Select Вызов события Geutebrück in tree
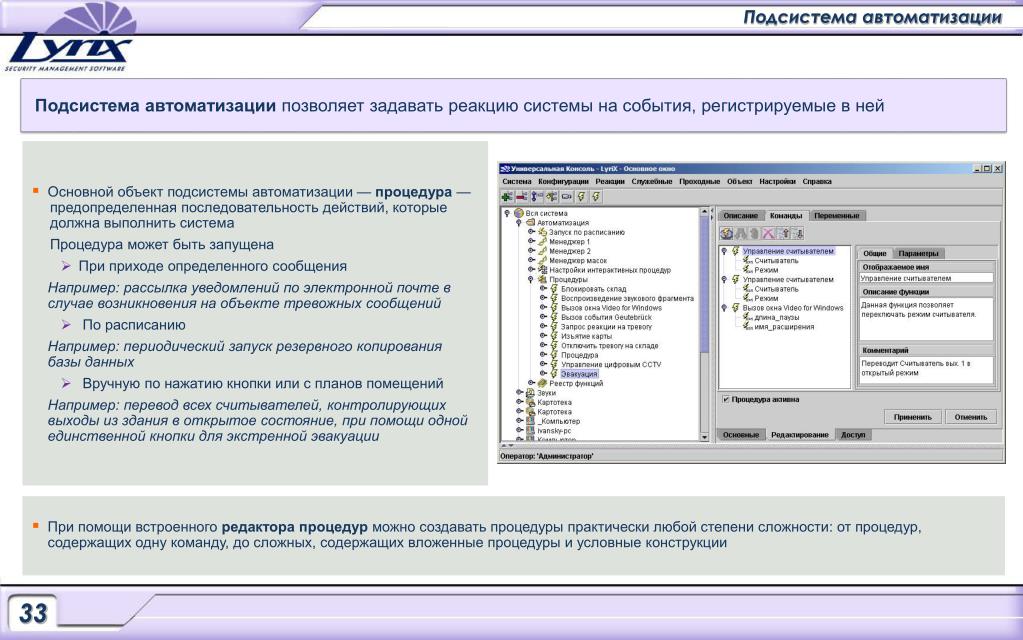Viewport: 1023px width, 640px height. click(606, 317)
